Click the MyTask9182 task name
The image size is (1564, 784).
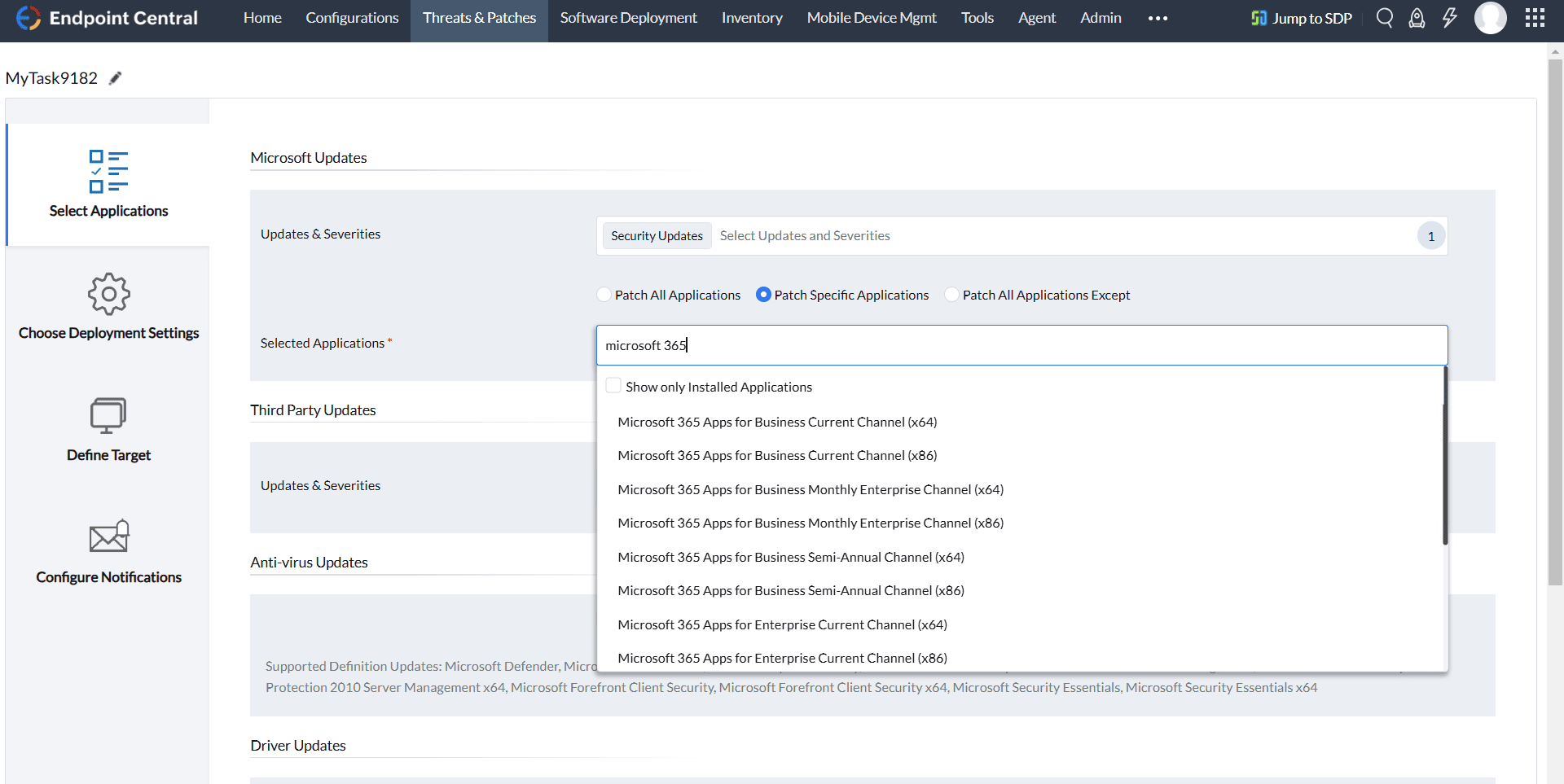point(51,78)
